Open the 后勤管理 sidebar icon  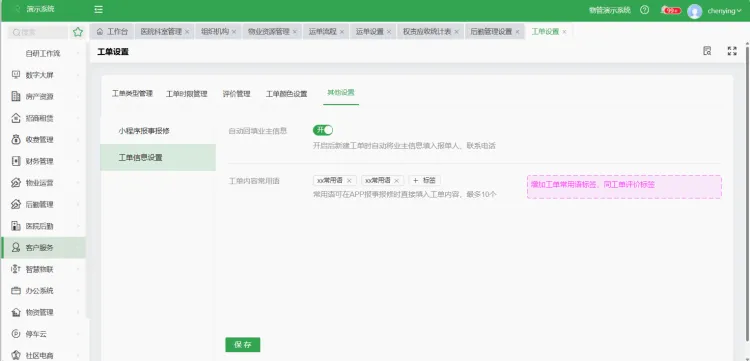tap(16, 204)
